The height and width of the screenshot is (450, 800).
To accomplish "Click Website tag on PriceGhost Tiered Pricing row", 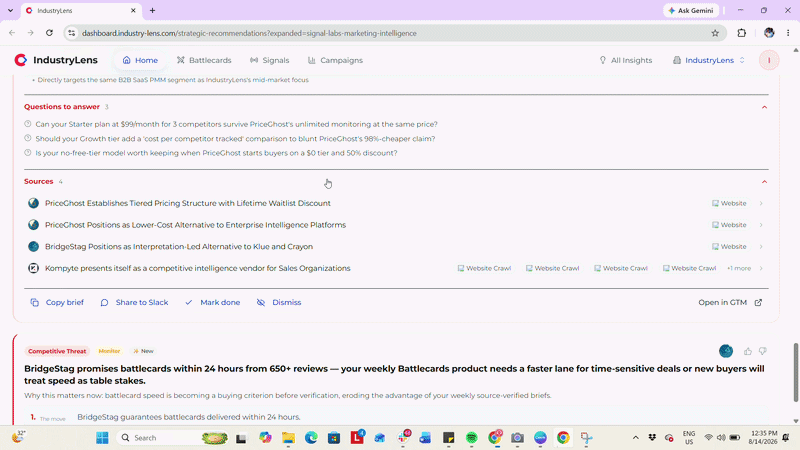I will click(729, 203).
